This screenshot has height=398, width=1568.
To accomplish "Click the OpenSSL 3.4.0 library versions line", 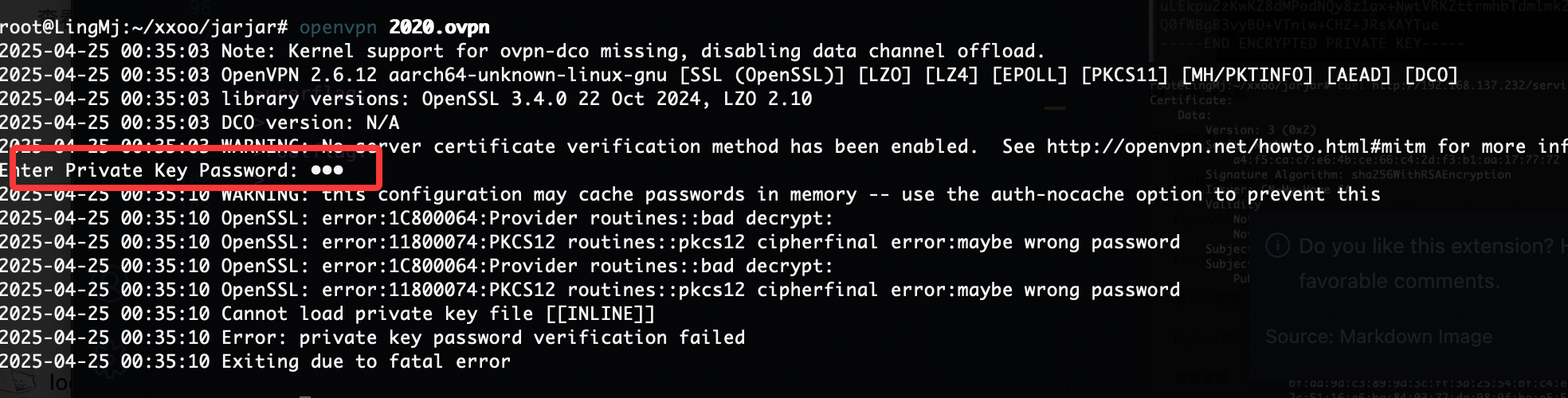I will tap(406, 99).
